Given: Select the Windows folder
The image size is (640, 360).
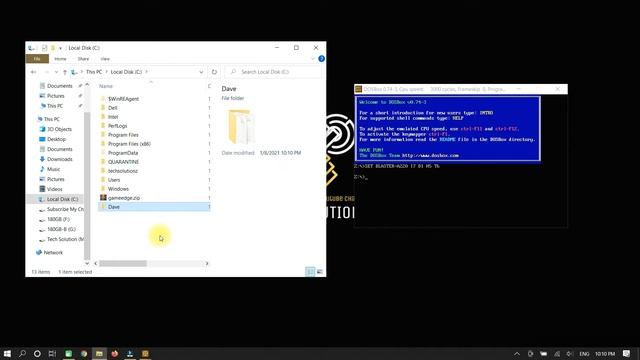Looking at the screenshot, I should click(x=118, y=189).
